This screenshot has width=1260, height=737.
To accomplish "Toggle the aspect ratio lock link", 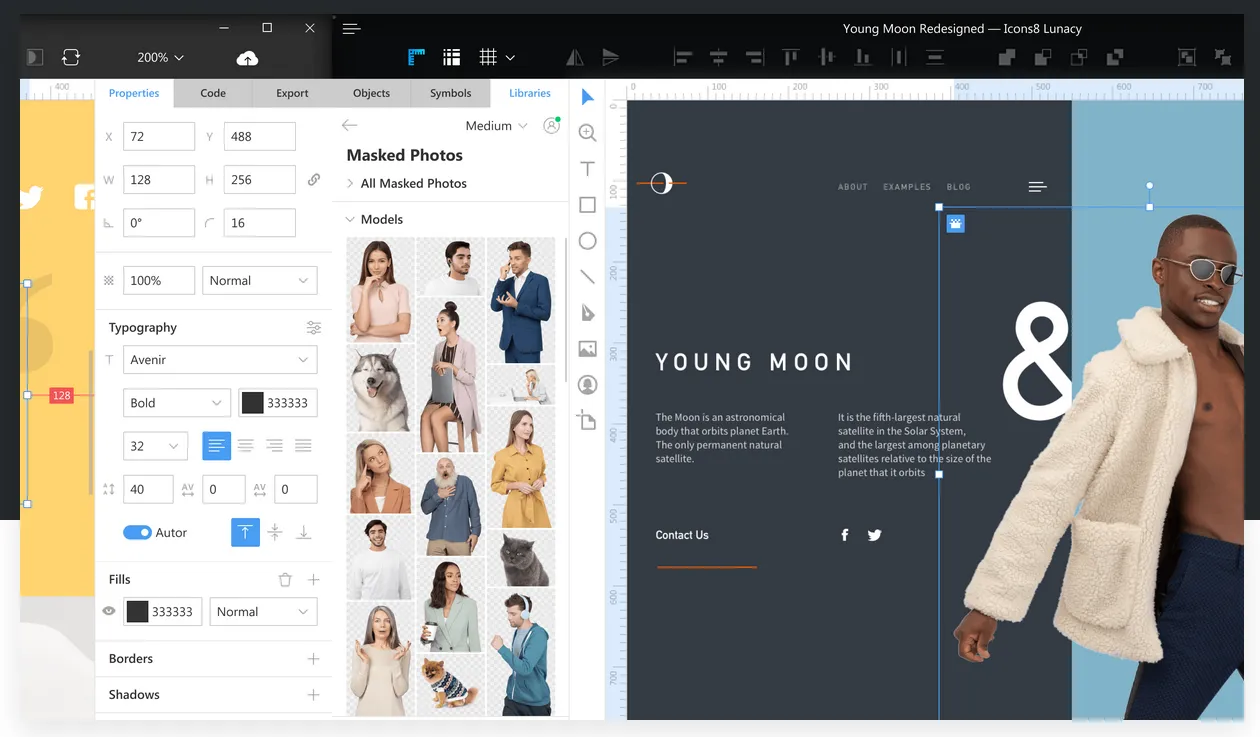I will point(314,180).
